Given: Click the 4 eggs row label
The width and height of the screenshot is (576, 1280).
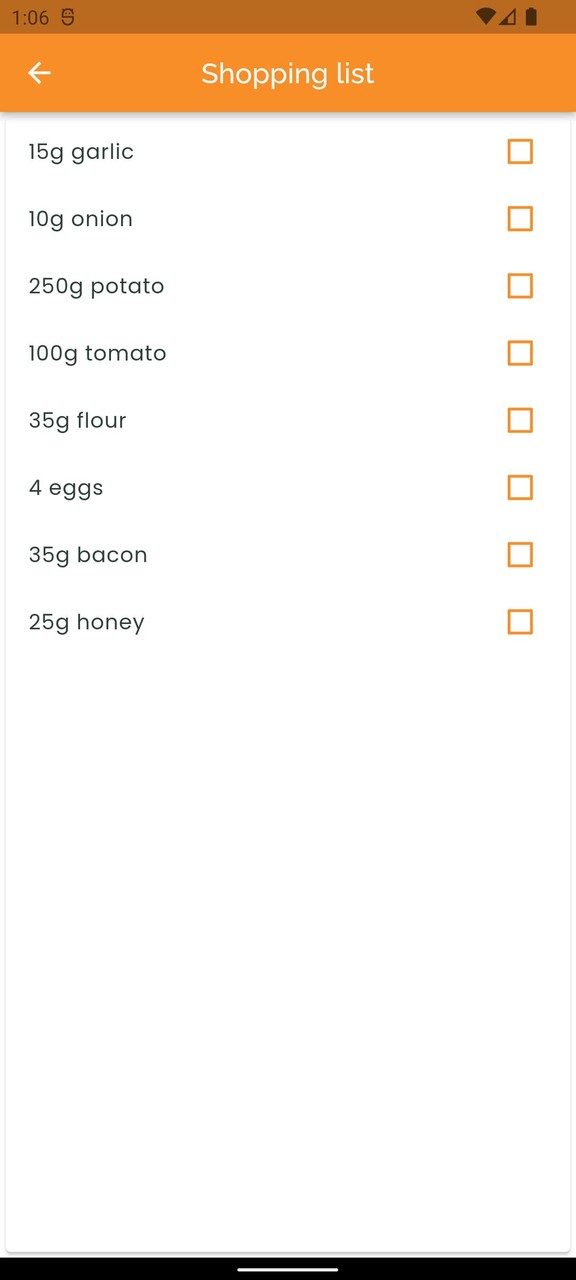Looking at the screenshot, I should (66, 488).
